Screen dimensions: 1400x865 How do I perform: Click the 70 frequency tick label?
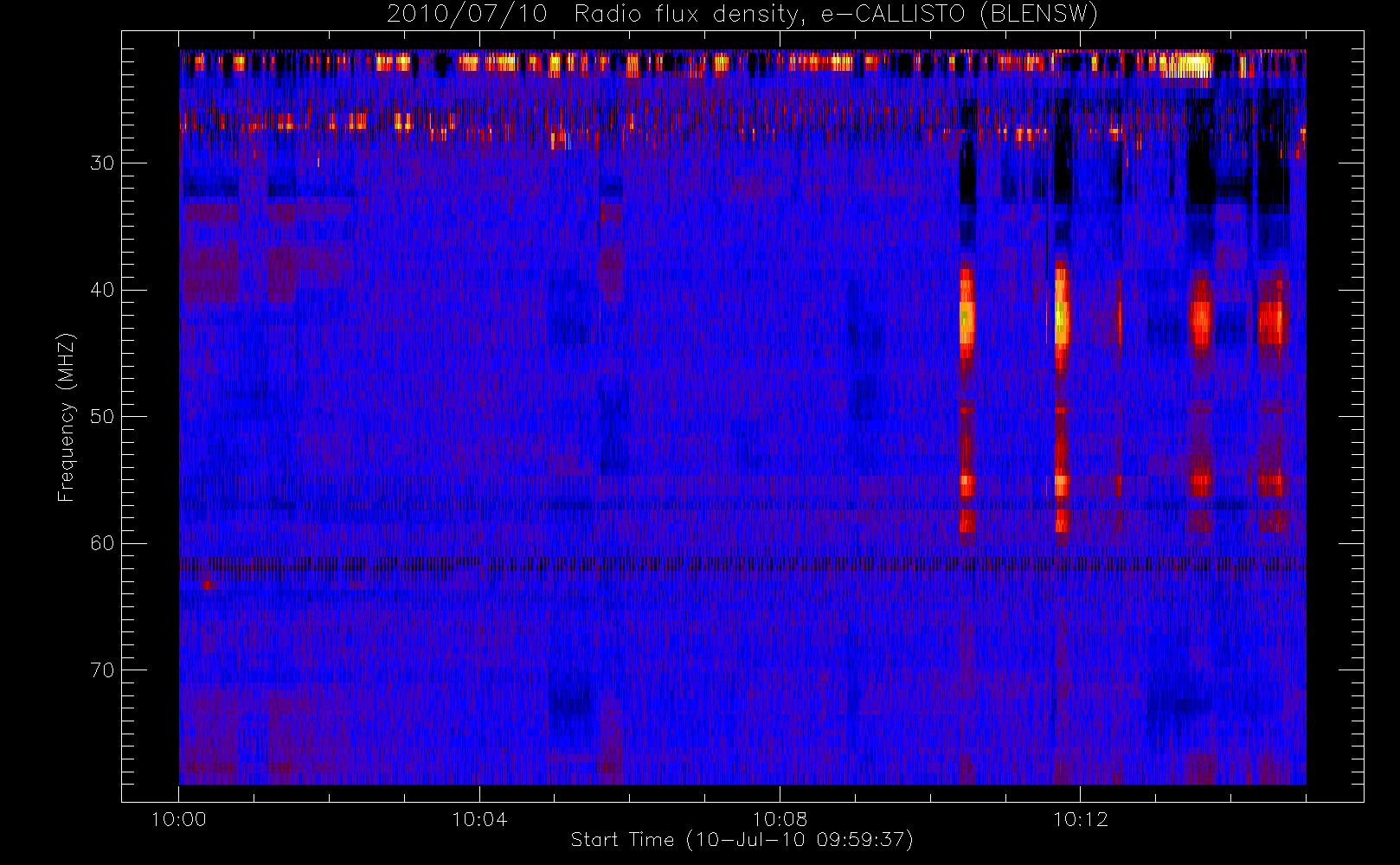pos(102,670)
